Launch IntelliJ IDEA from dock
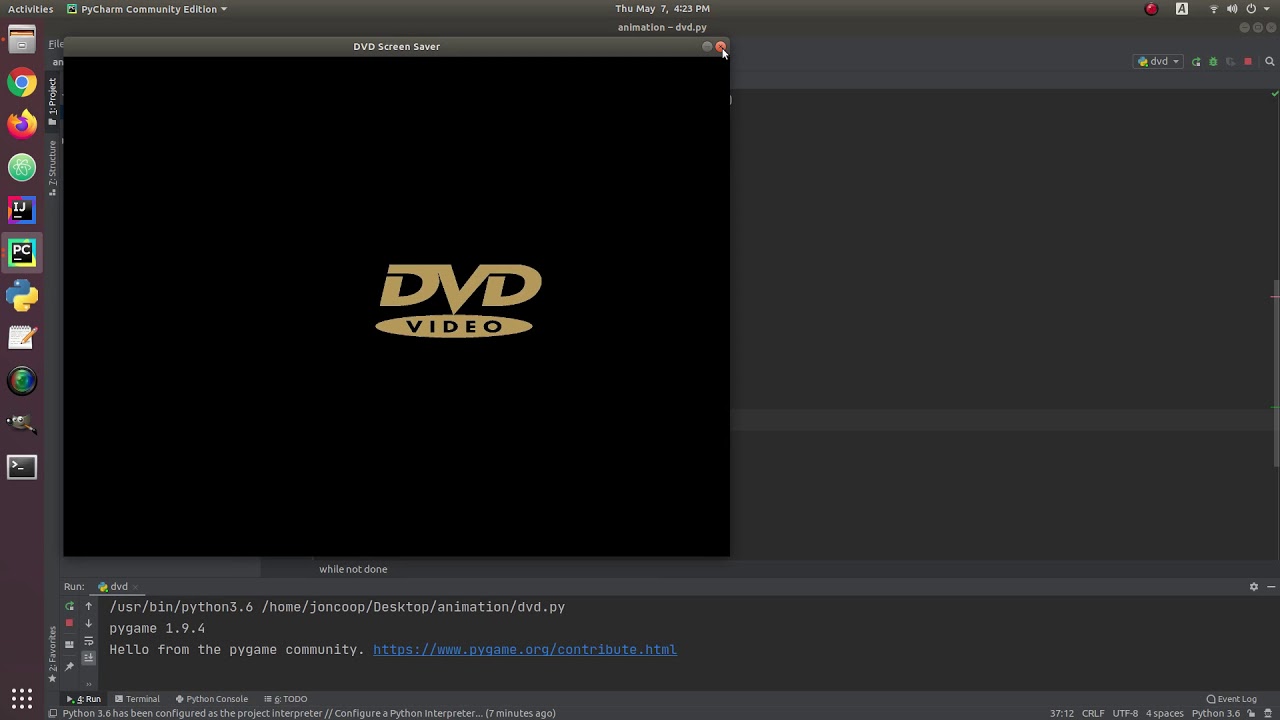The width and height of the screenshot is (1280, 720). 22,210
